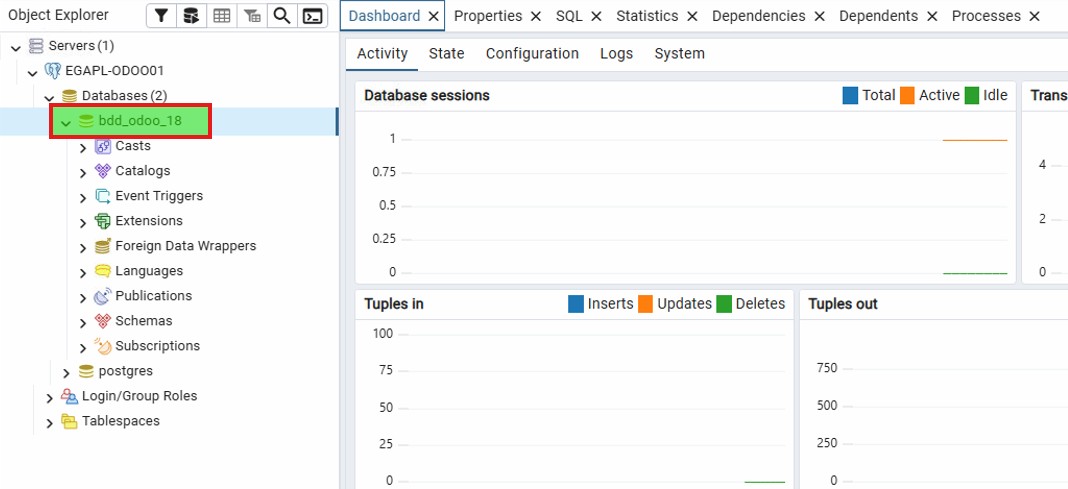Click the Filtered Rows toolbar icon
Screen dimensions: 1068x489
pyautogui.click(x=252, y=16)
